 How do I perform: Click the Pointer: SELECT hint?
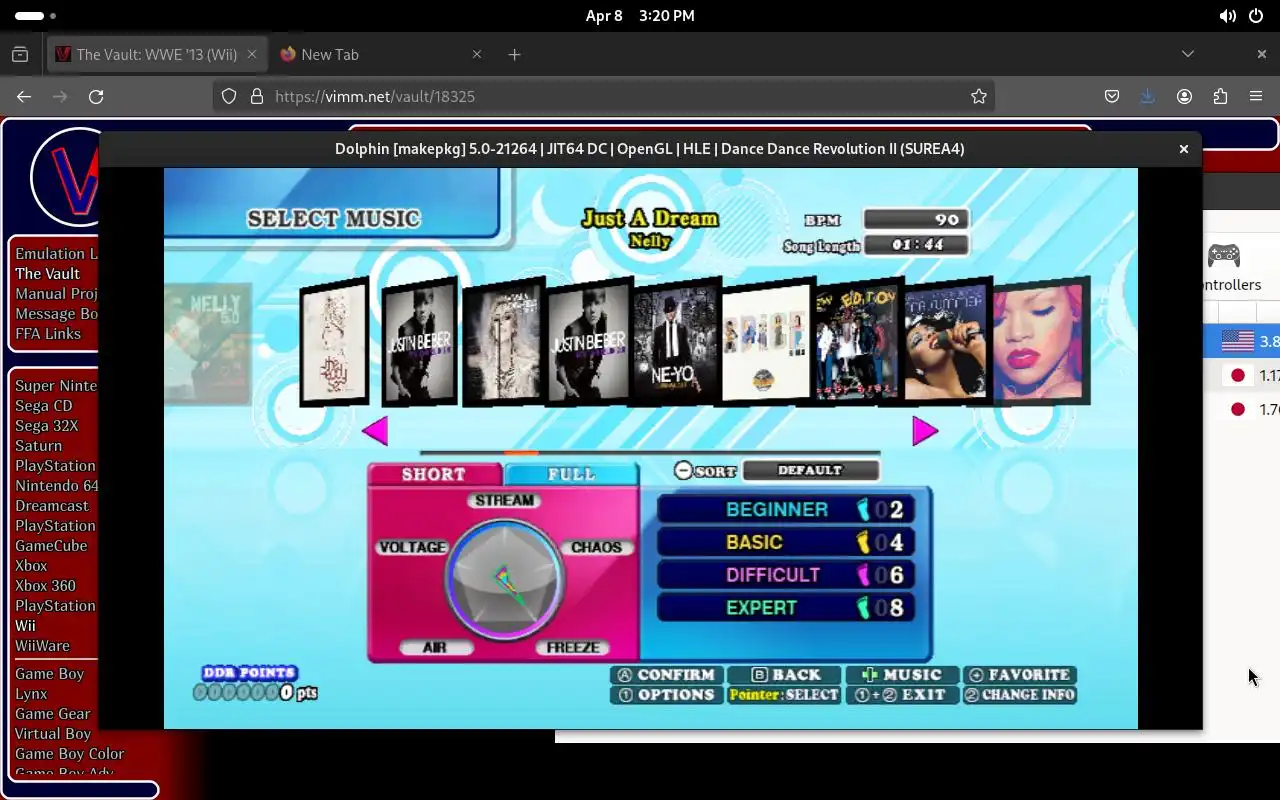point(785,695)
